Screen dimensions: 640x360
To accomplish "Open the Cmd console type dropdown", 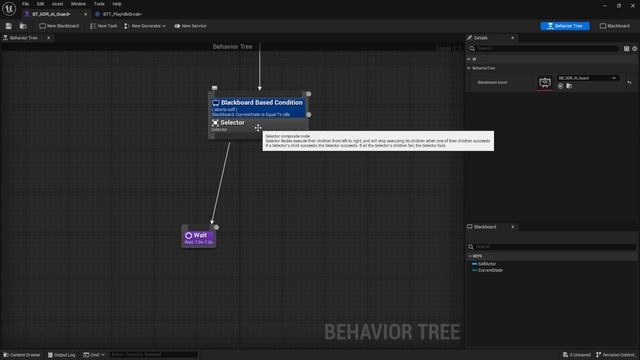I will pyautogui.click(x=94, y=355).
